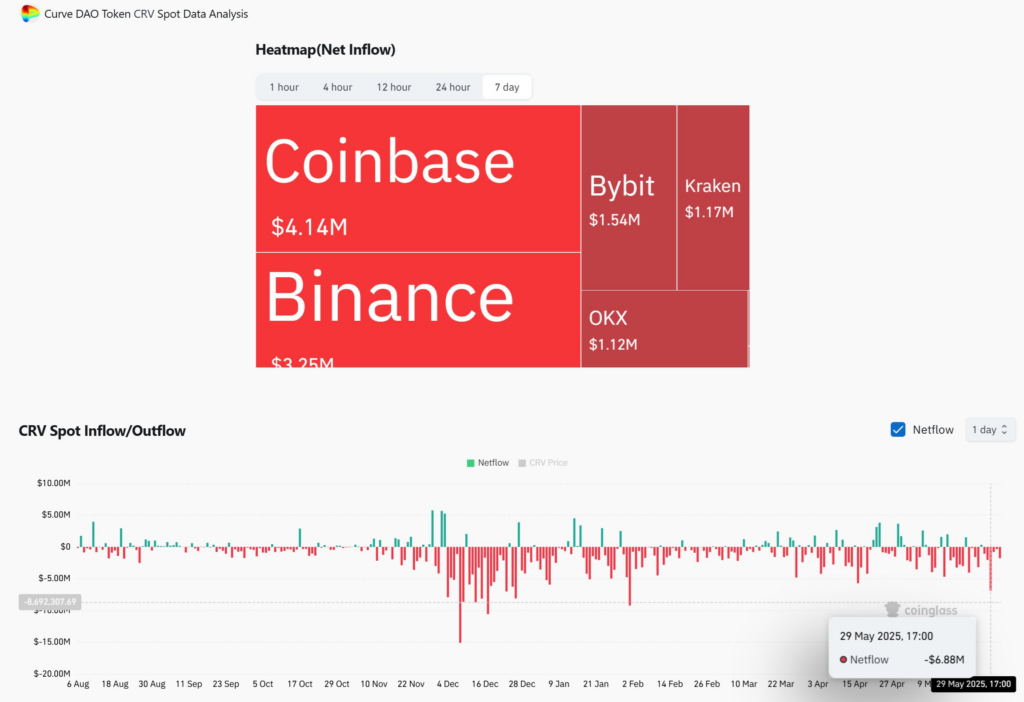Select the Kraken heatmap block
The image size is (1024, 702).
click(x=713, y=197)
